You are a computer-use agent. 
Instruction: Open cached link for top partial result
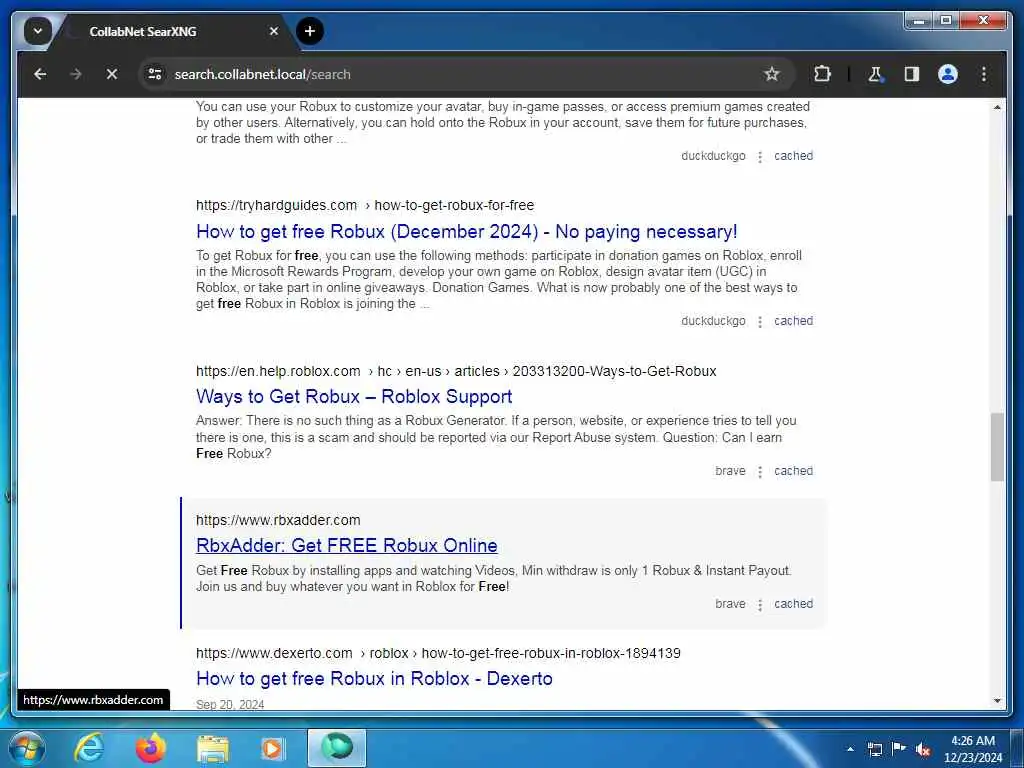pos(793,155)
